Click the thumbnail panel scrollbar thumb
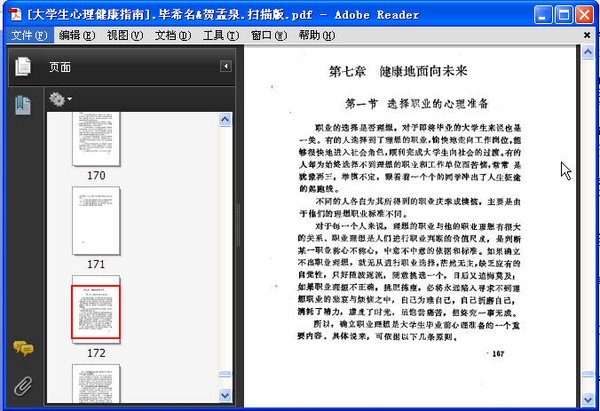The height and width of the screenshot is (411, 600). (225, 374)
